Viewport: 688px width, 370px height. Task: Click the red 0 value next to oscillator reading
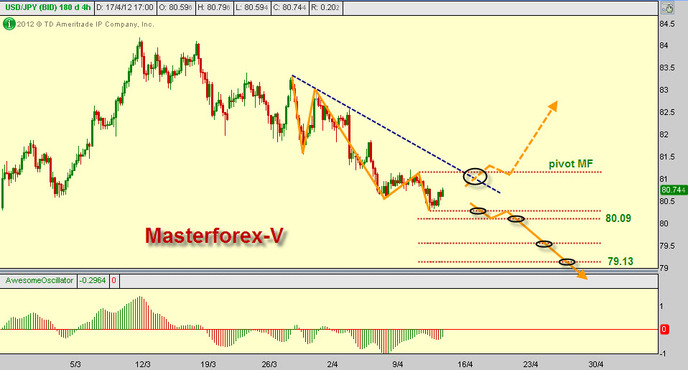click(x=114, y=280)
